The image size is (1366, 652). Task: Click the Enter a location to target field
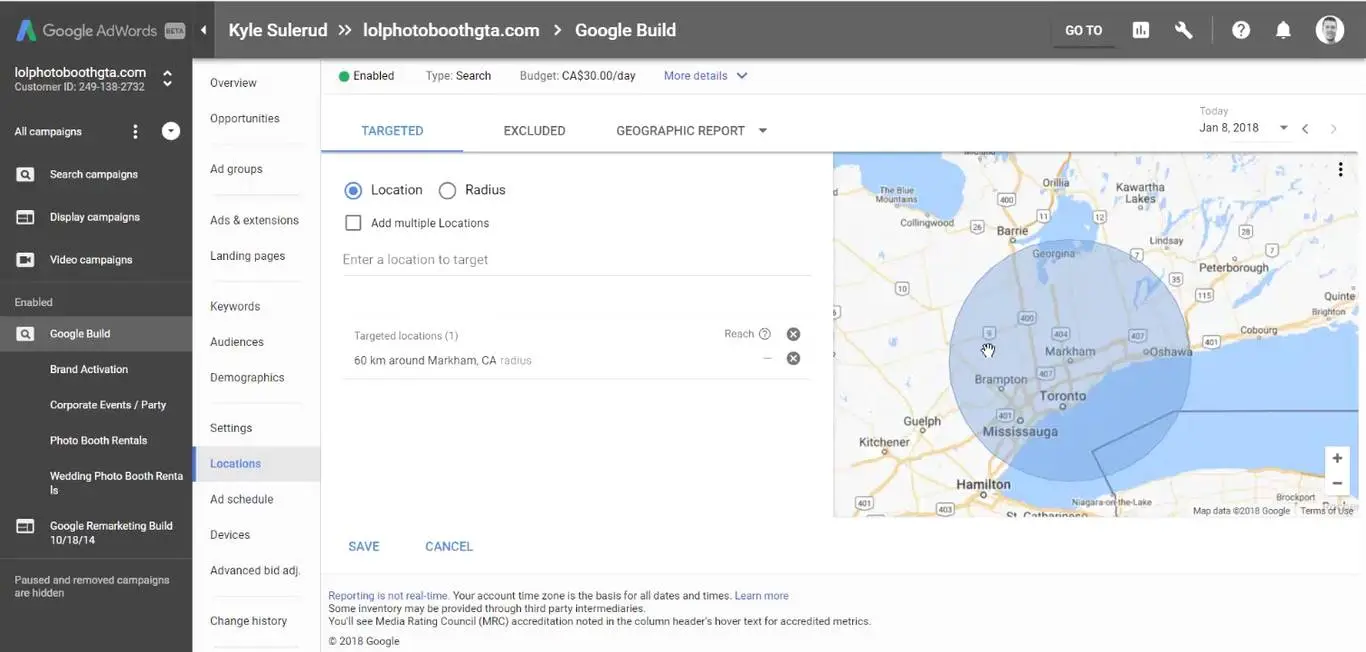[577, 260]
